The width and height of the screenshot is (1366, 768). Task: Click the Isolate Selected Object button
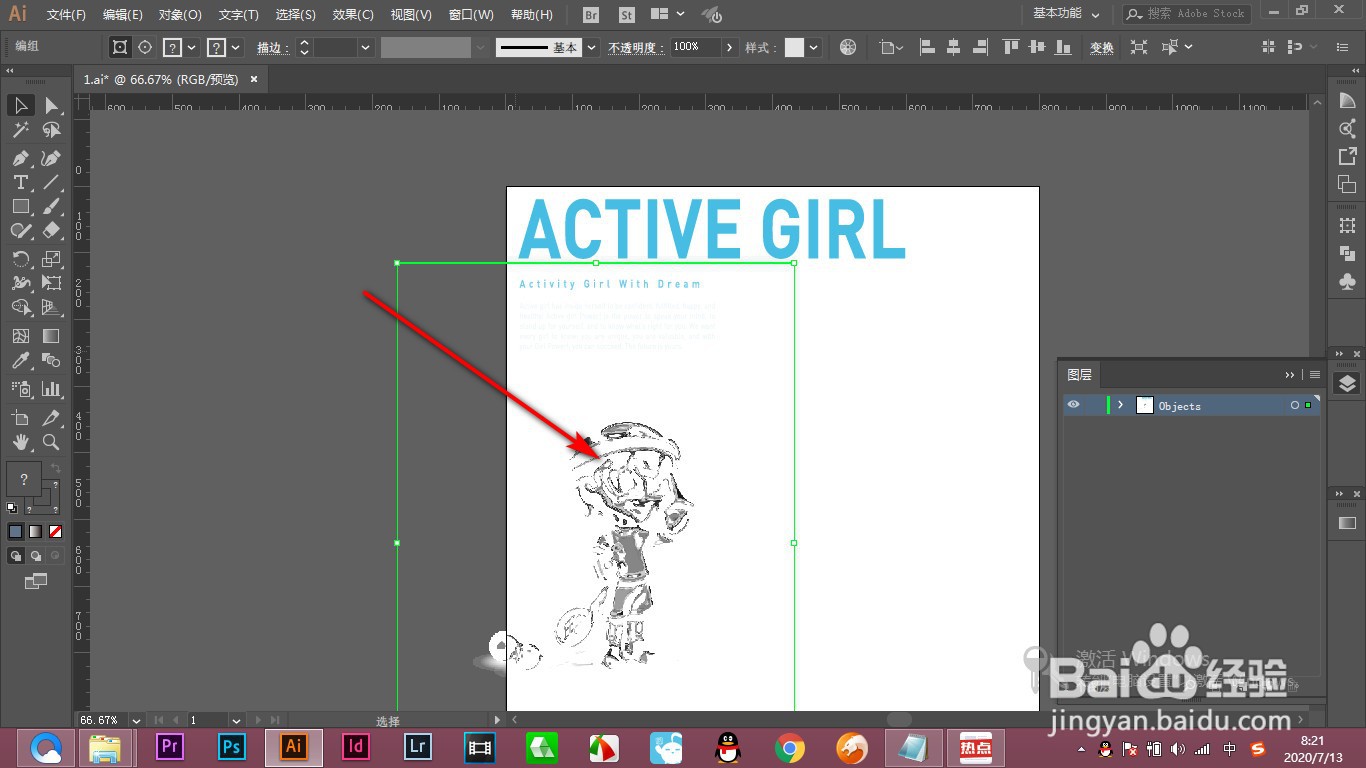[1139, 47]
